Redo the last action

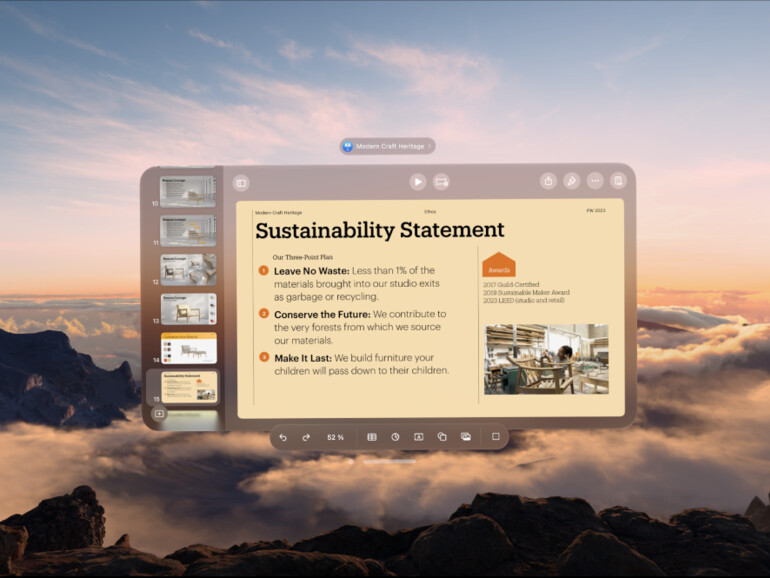click(306, 437)
